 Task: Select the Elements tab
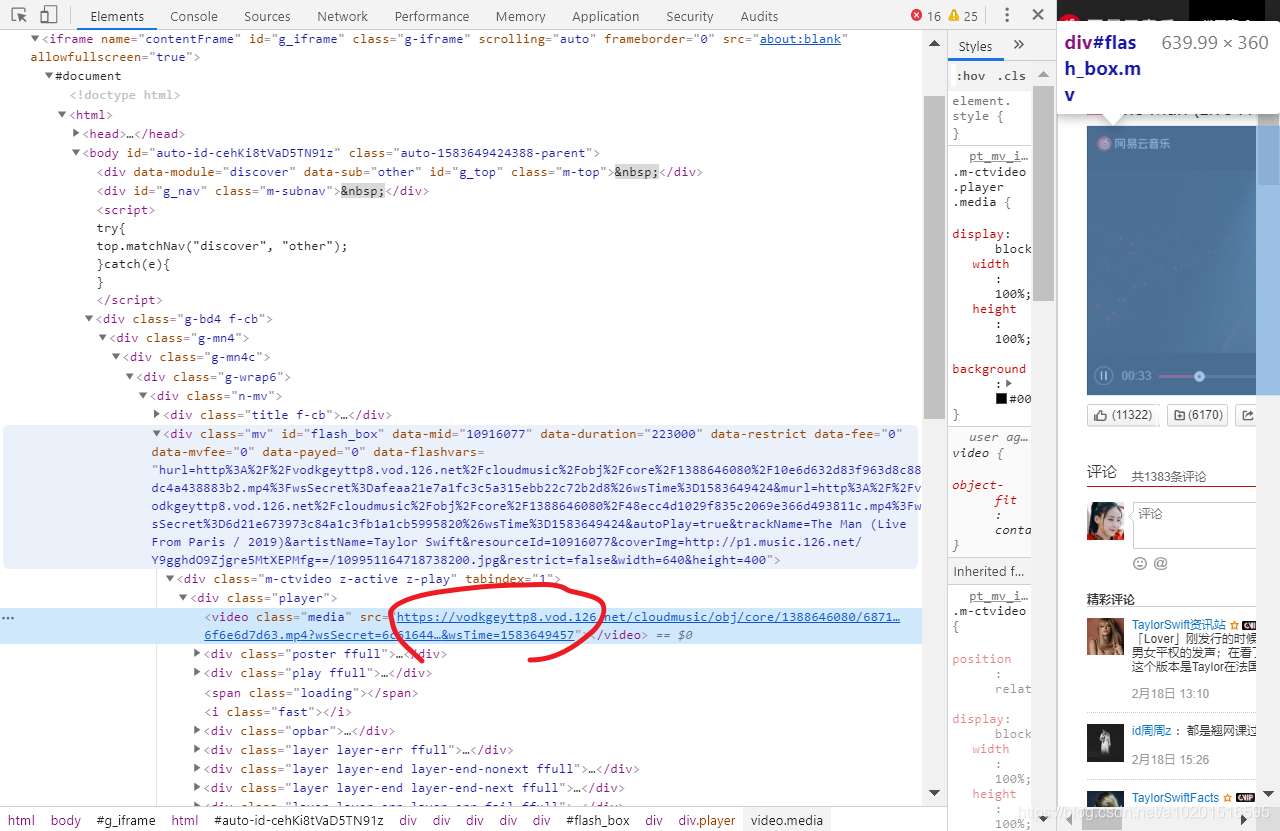(x=117, y=16)
